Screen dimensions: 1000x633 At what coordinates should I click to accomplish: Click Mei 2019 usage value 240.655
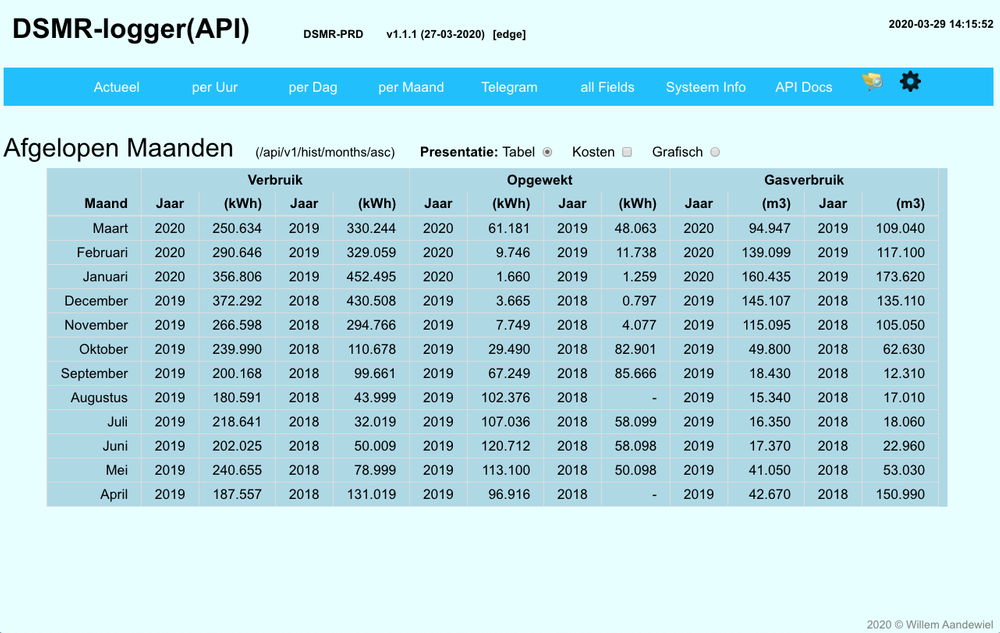(237, 470)
